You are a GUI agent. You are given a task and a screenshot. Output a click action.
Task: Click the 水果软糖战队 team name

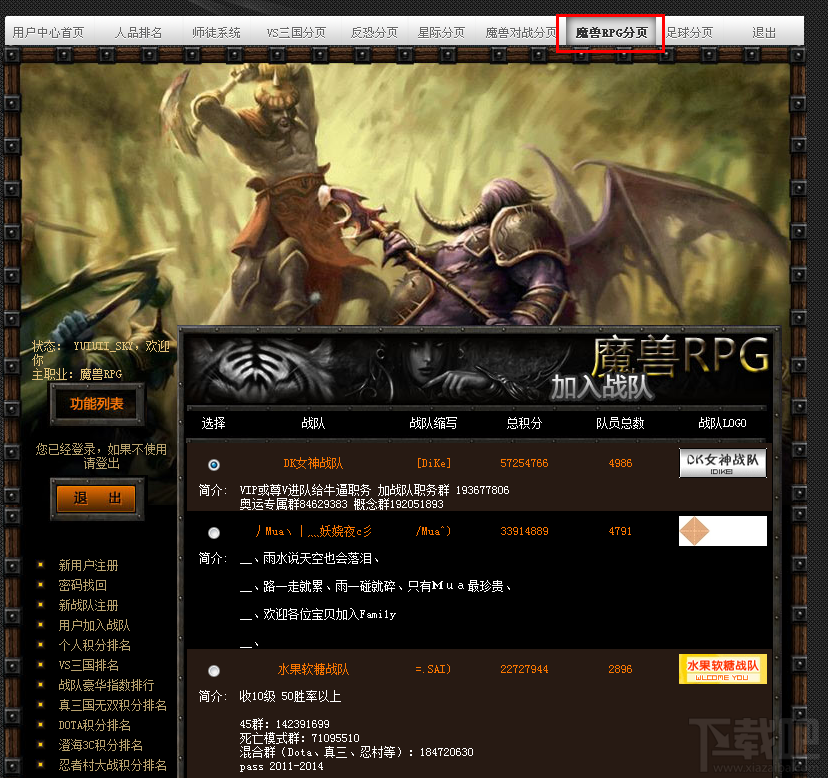point(313,669)
